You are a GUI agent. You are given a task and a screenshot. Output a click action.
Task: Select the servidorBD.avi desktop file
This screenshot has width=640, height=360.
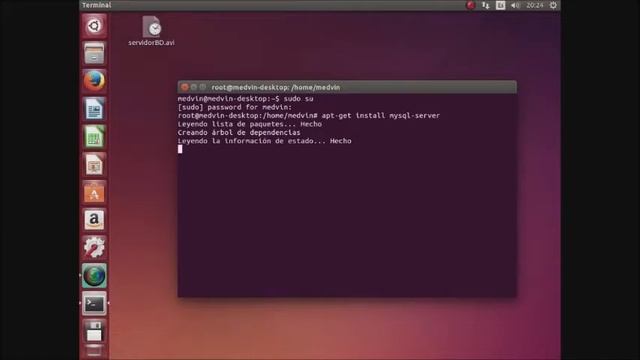point(151,31)
